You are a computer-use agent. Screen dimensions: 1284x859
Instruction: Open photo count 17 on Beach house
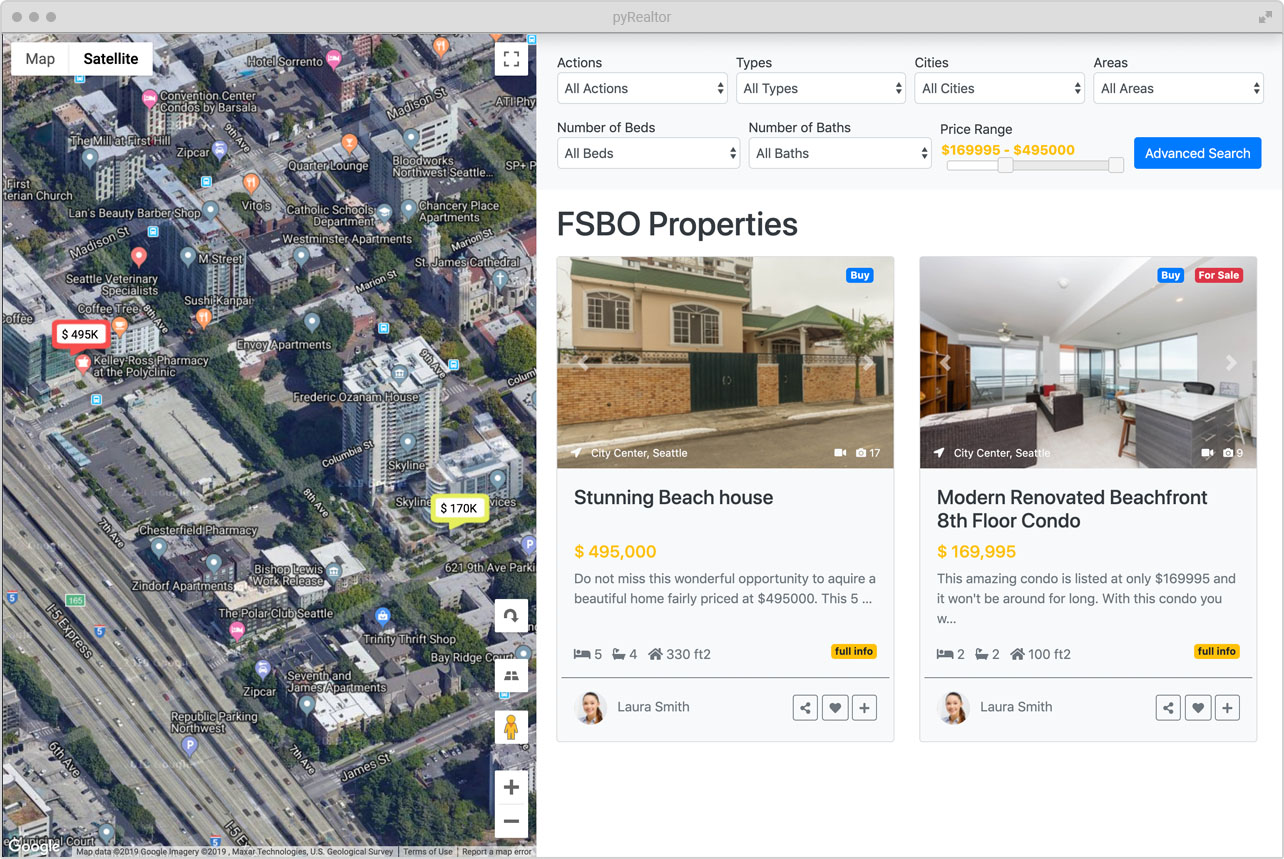[x=868, y=453]
